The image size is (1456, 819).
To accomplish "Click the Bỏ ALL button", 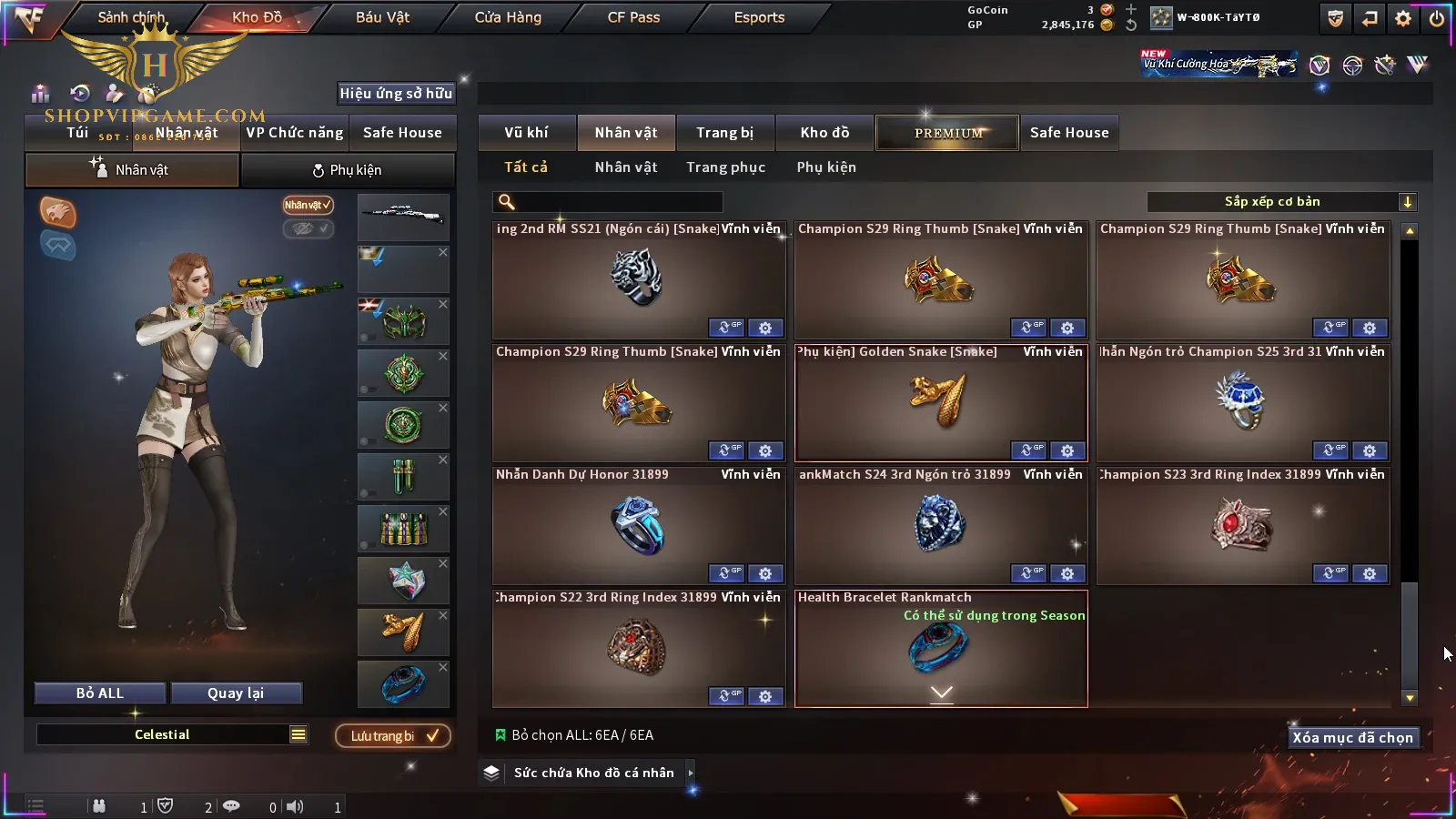I will (100, 693).
